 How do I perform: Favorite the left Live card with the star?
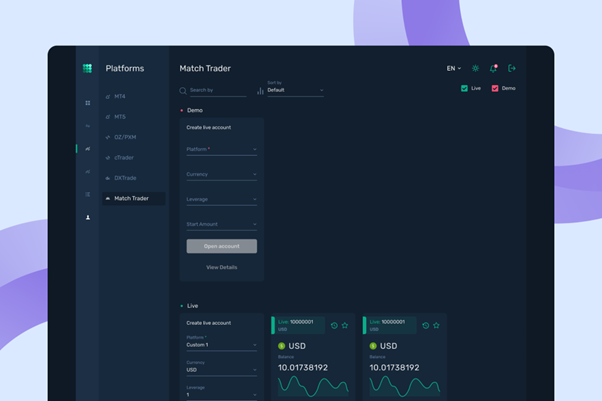pyautogui.click(x=345, y=326)
